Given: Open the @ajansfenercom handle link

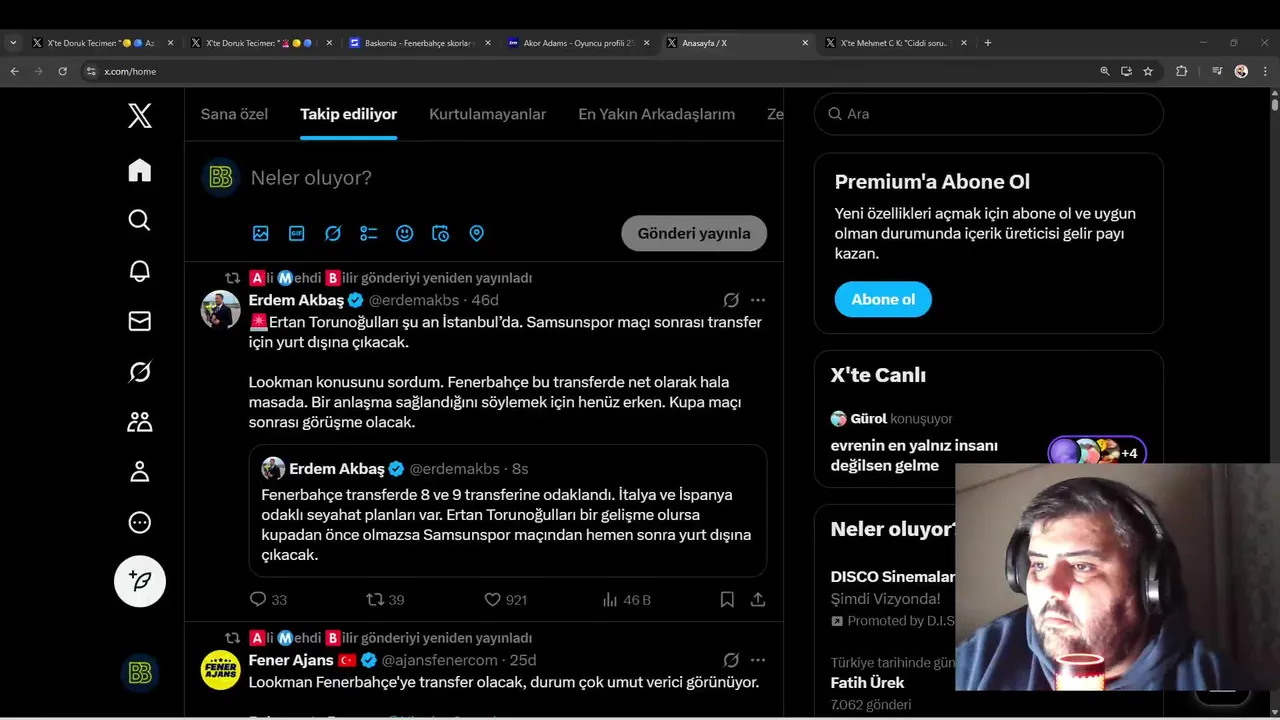Looking at the screenshot, I should click(x=439, y=660).
